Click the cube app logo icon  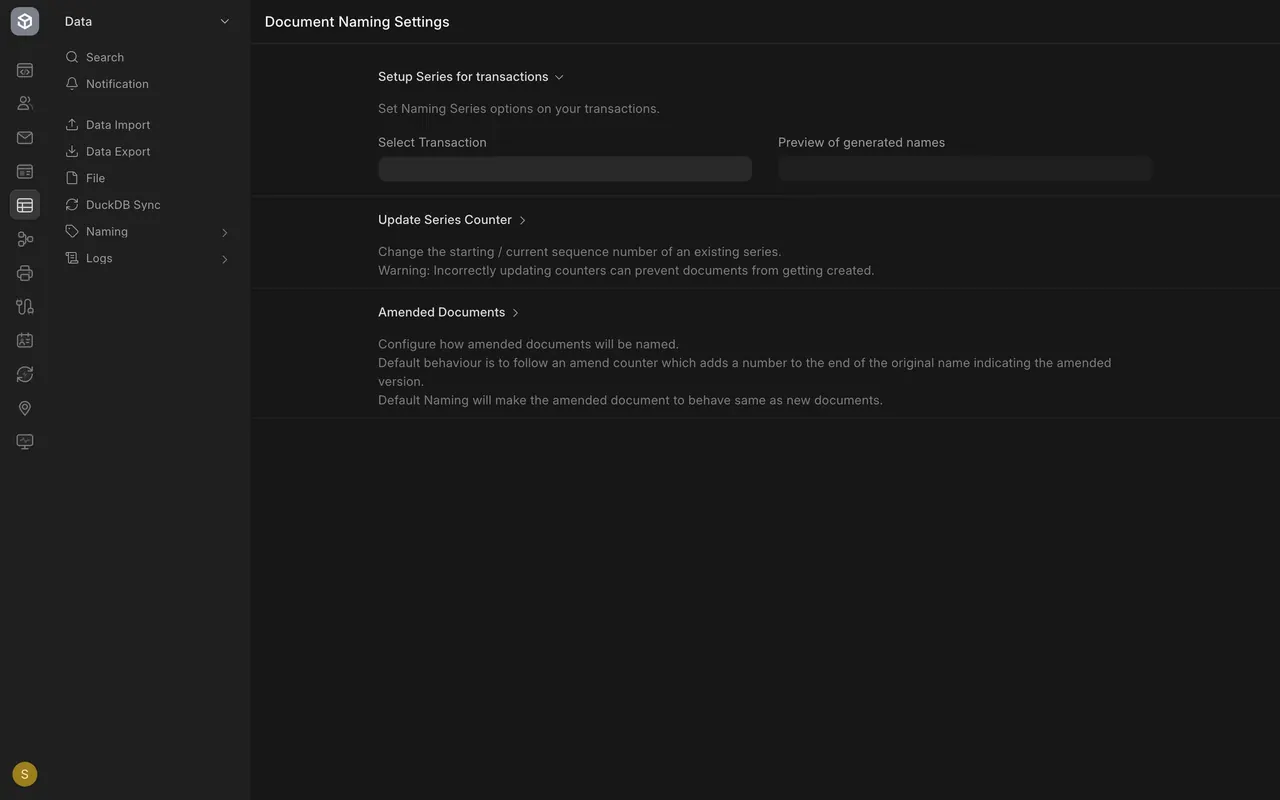coord(25,21)
